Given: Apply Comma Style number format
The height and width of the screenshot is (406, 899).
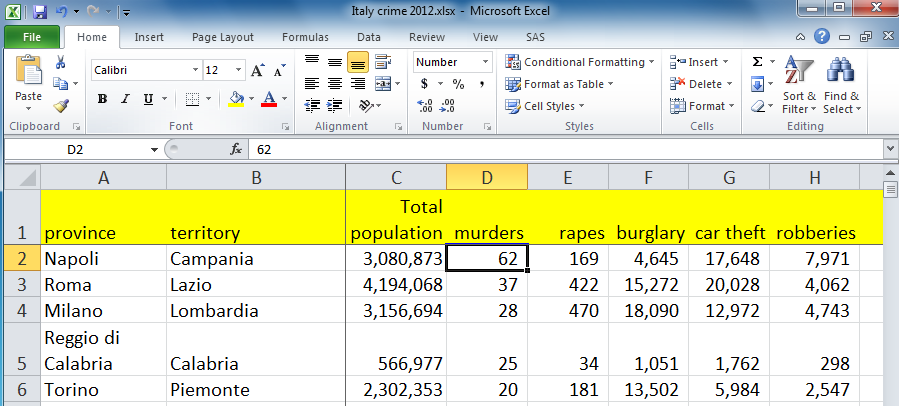Looking at the screenshot, I should [483, 84].
